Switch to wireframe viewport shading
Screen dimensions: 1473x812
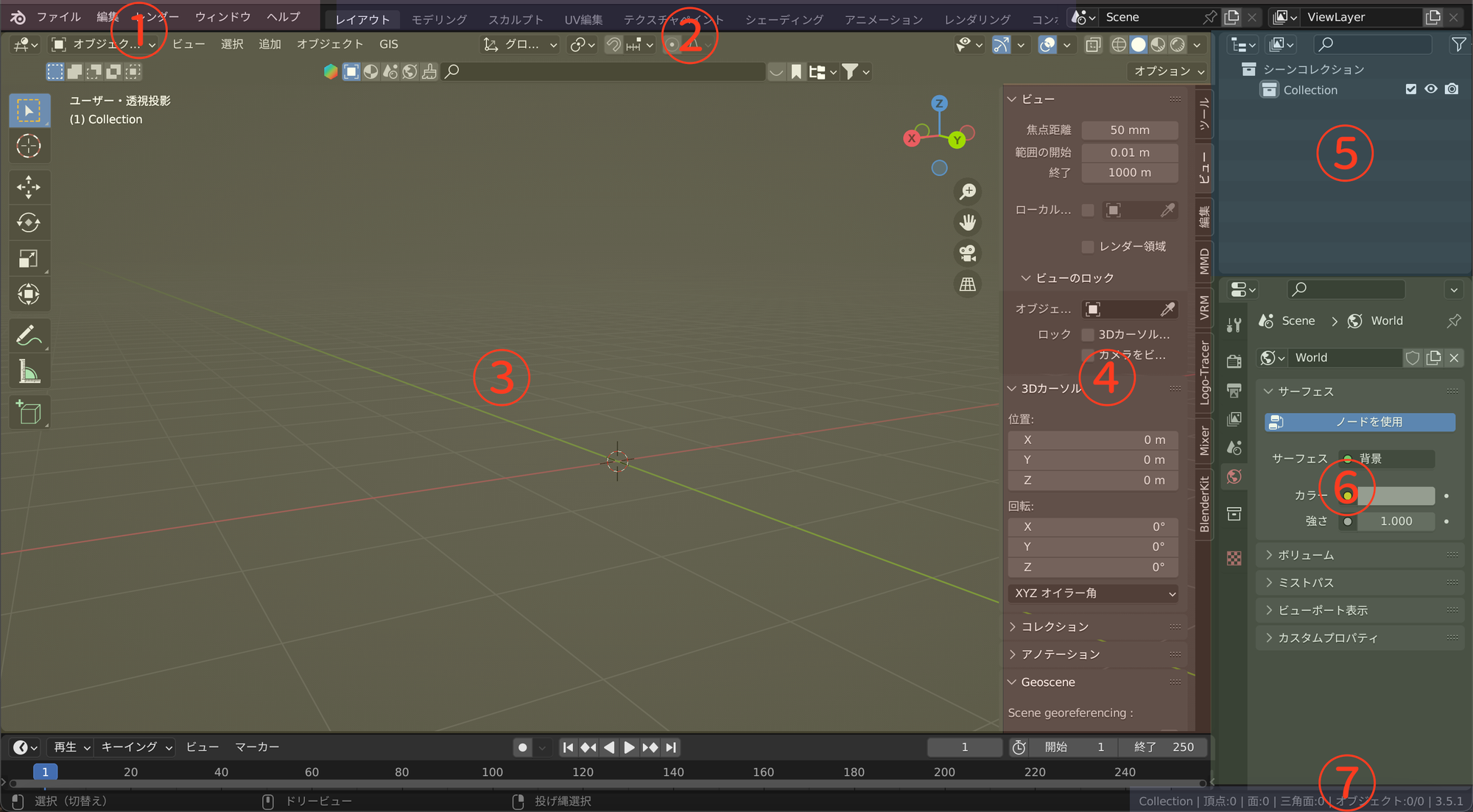tap(1119, 45)
